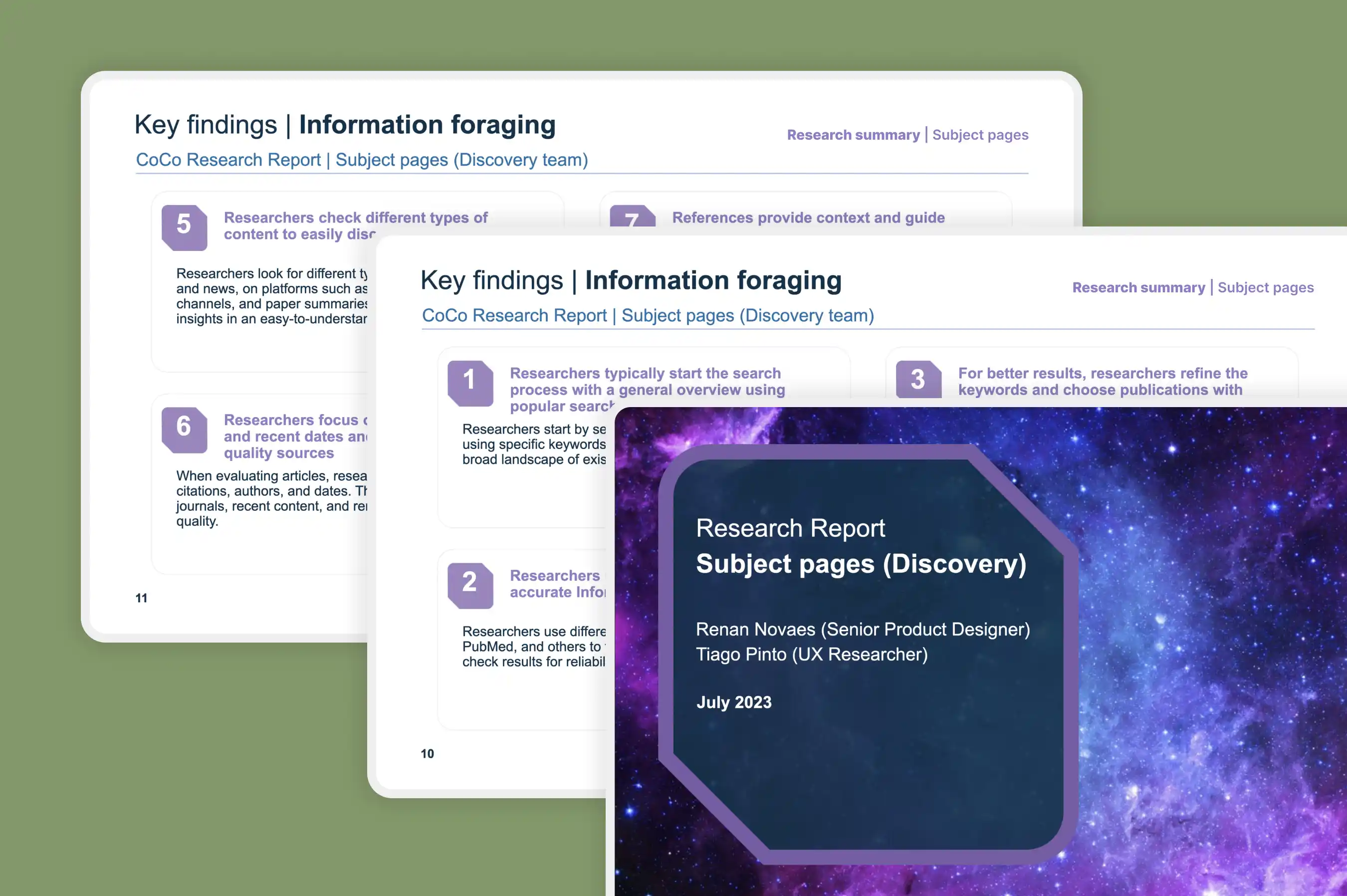The width and height of the screenshot is (1347, 896).
Task: Click the number 6 badge on slide 11
Action: (x=184, y=430)
